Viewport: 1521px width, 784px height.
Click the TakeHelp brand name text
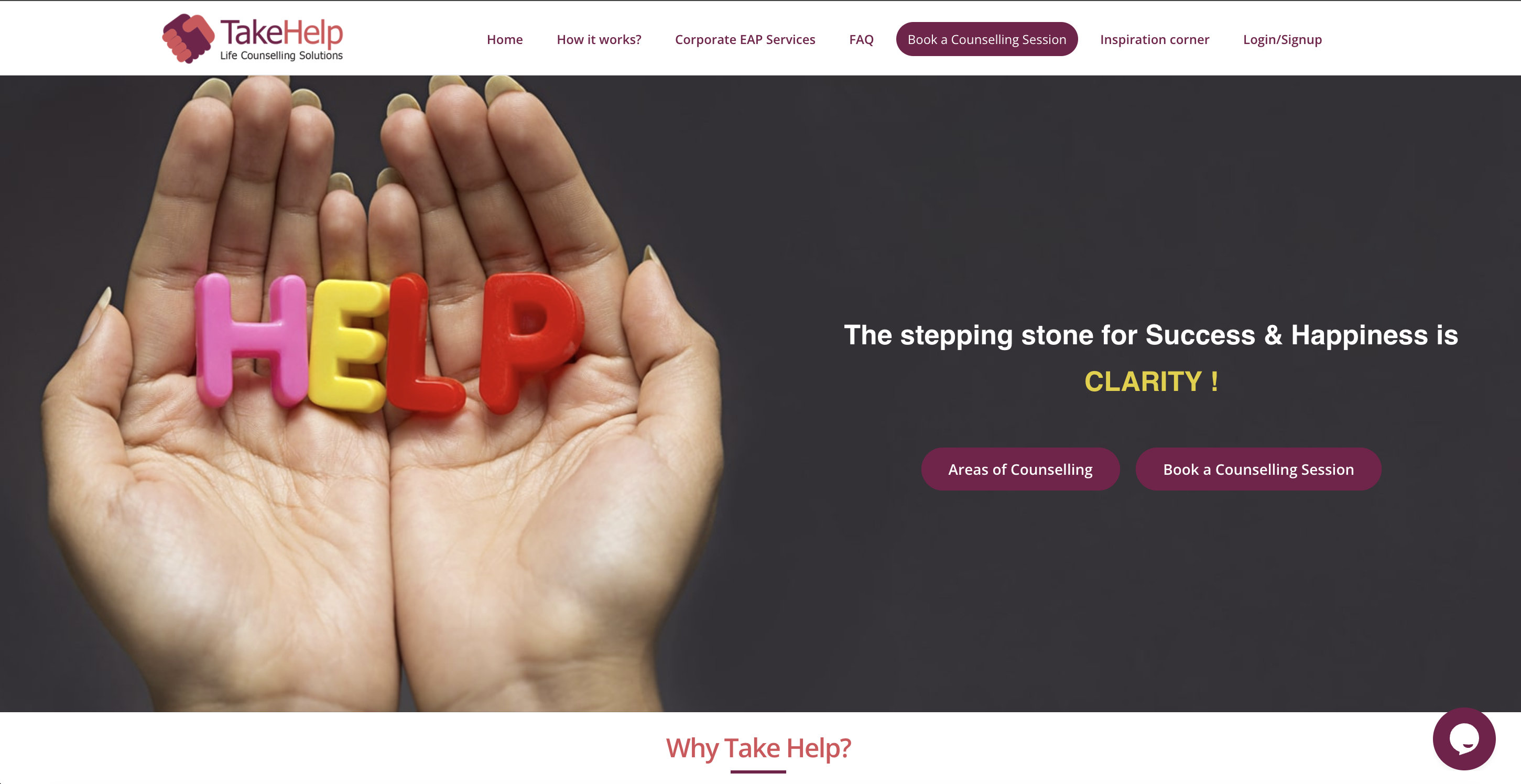coord(281,32)
